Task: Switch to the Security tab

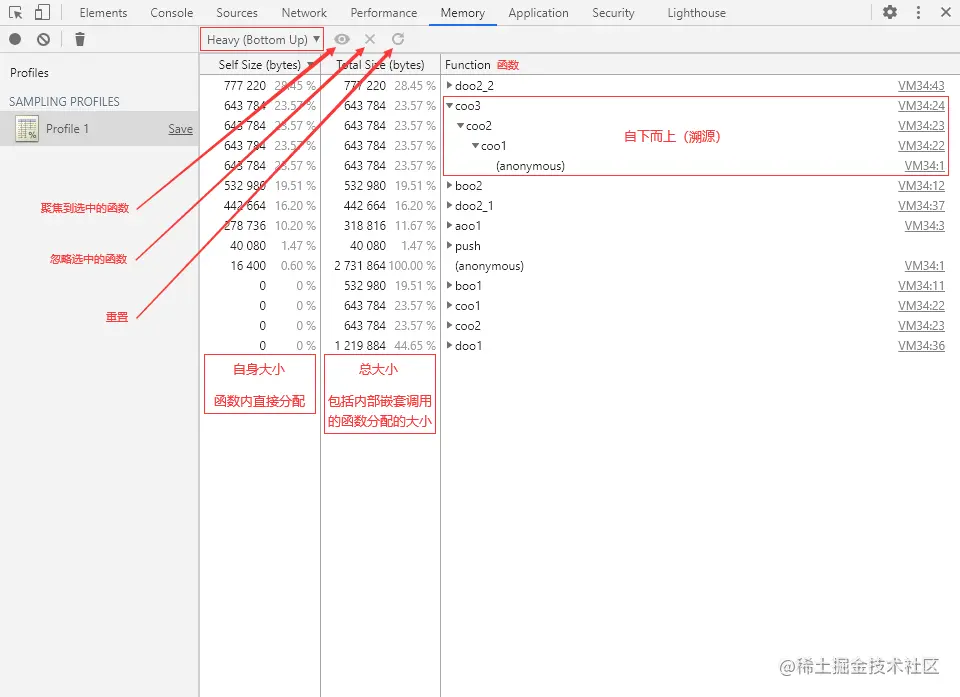Action: coord(613,13)
